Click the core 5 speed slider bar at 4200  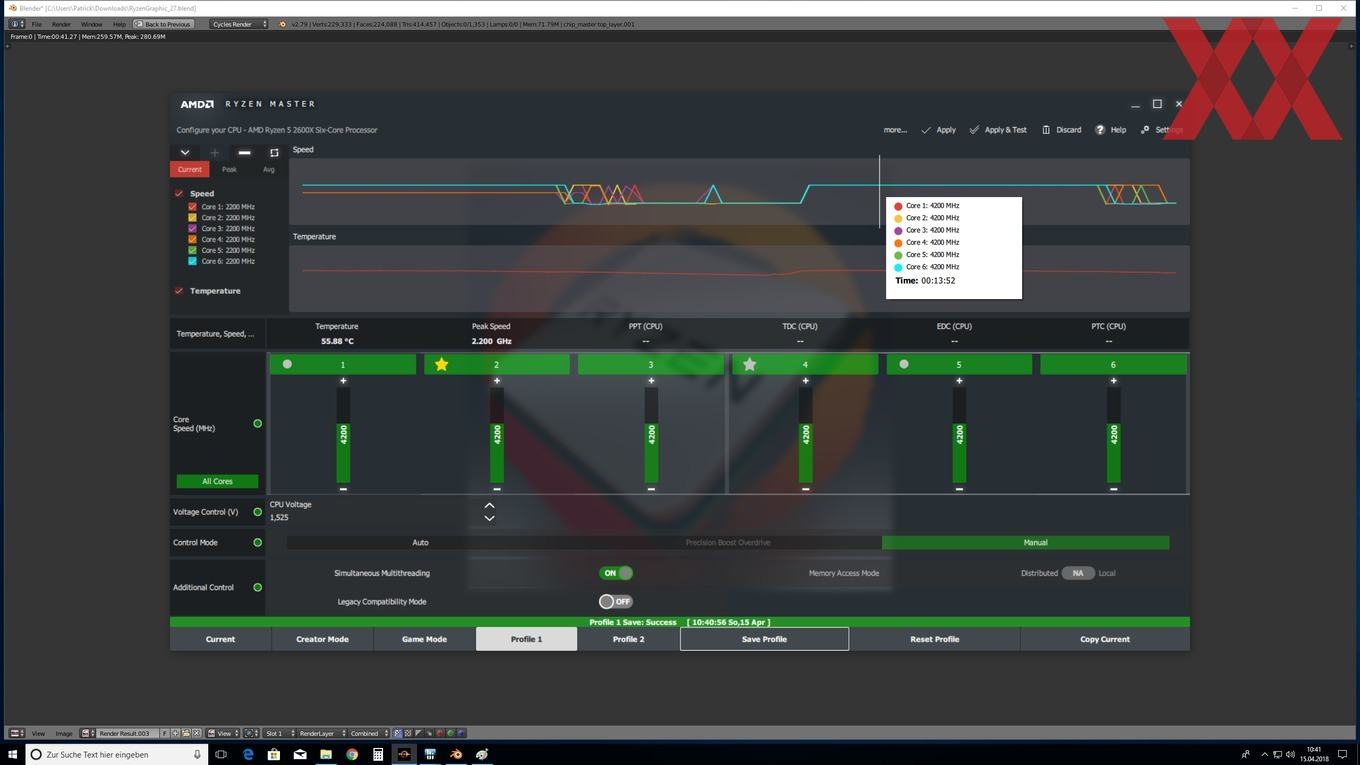(x=959, y=435)
